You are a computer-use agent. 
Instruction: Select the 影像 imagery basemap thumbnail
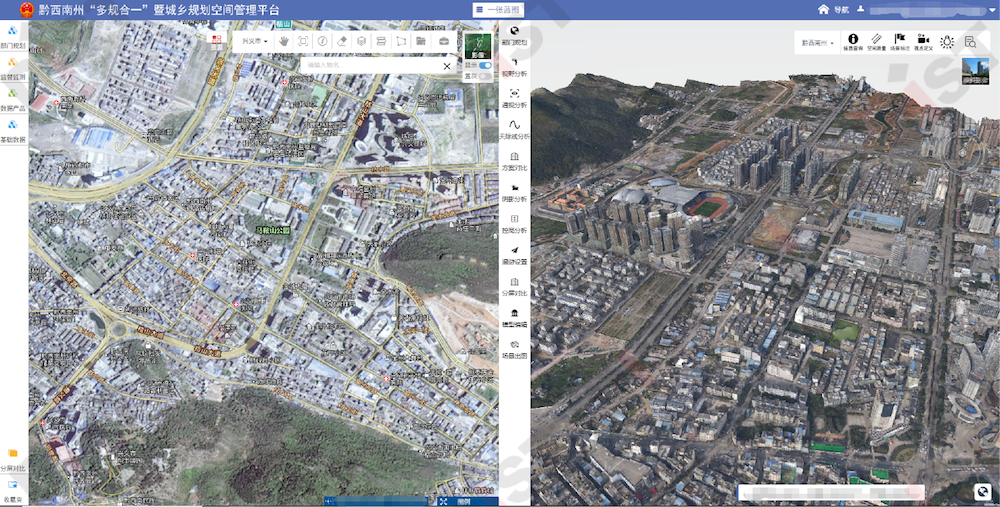click(477, 46)
